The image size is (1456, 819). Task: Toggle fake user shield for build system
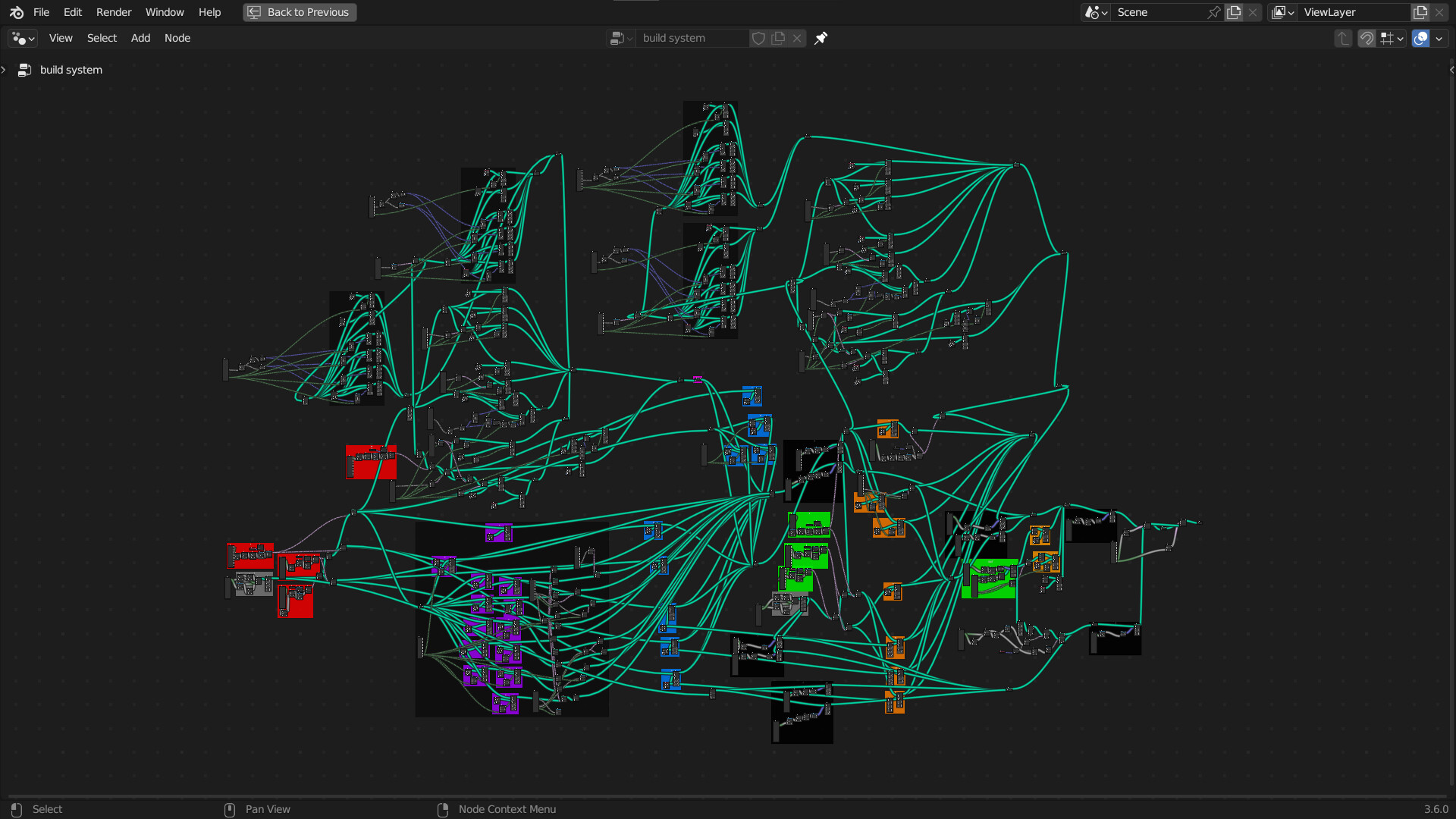[758, 38]
